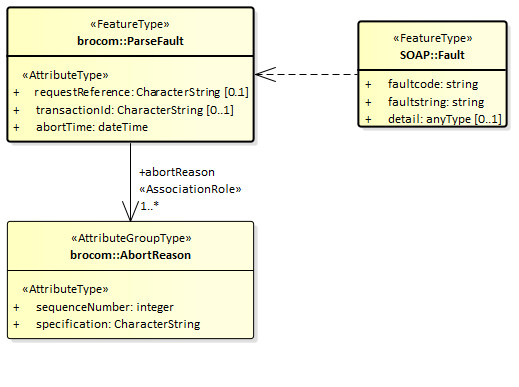This screenshot has height=387, width=519.
Task: Click the plus visibility marker beside faultcode
Action: point(368,84)
